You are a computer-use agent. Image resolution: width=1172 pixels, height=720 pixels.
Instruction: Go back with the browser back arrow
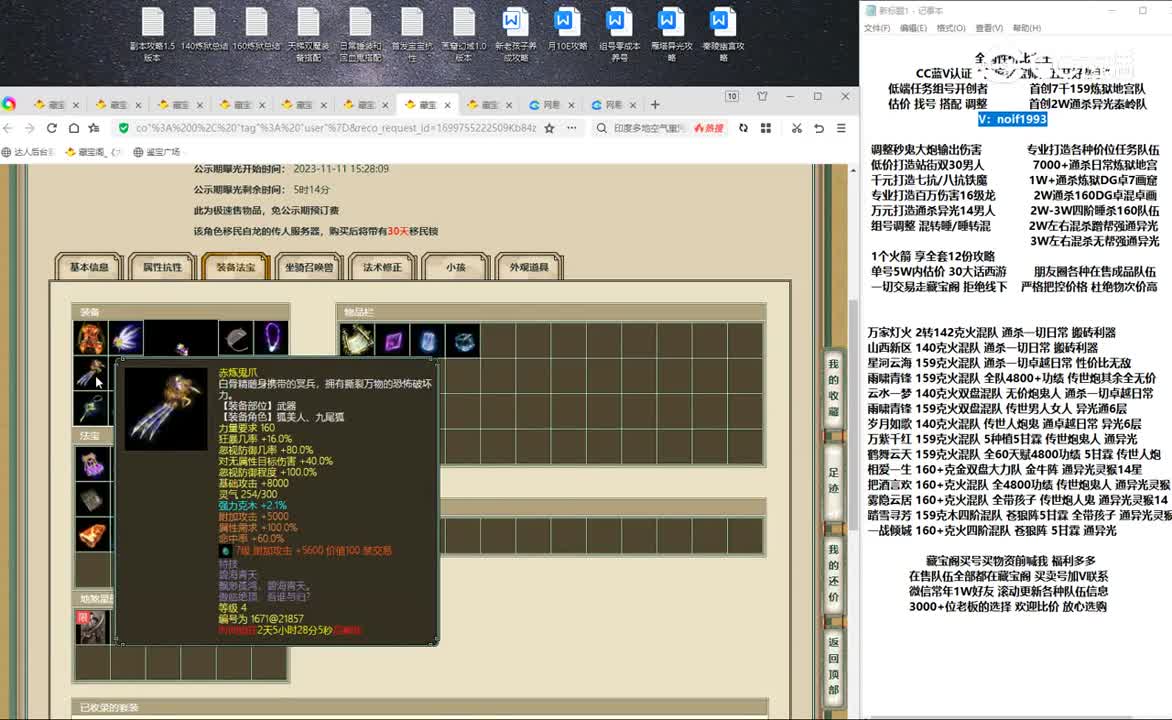click(x=8, y=129)
